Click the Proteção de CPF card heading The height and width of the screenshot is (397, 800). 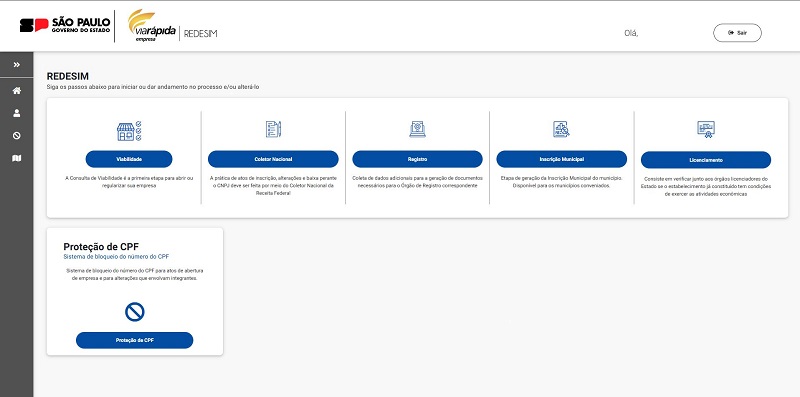pyautogui.click(x=101, y=247)
